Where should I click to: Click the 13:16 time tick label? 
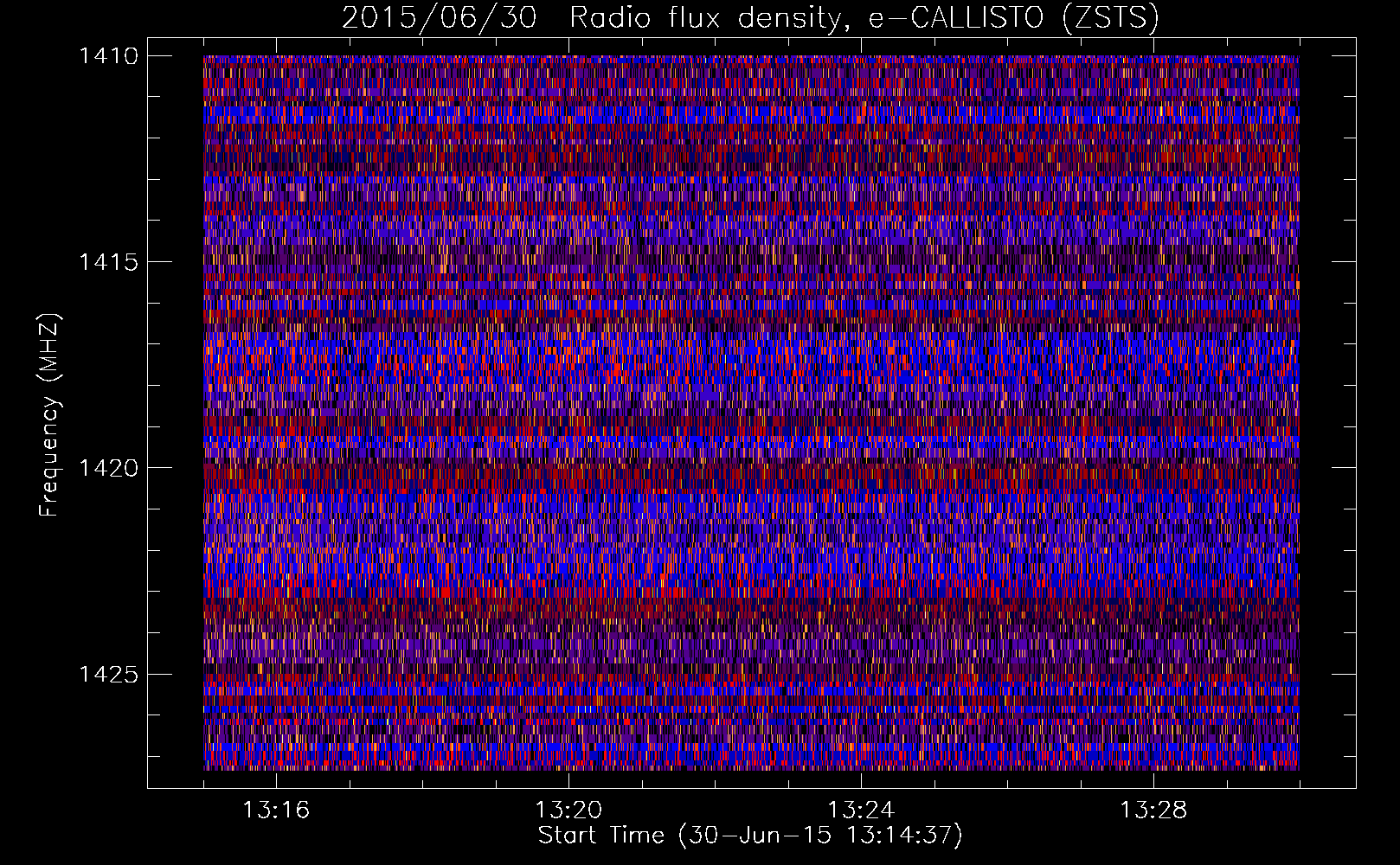pyautogui.click(x=276, y=810)
